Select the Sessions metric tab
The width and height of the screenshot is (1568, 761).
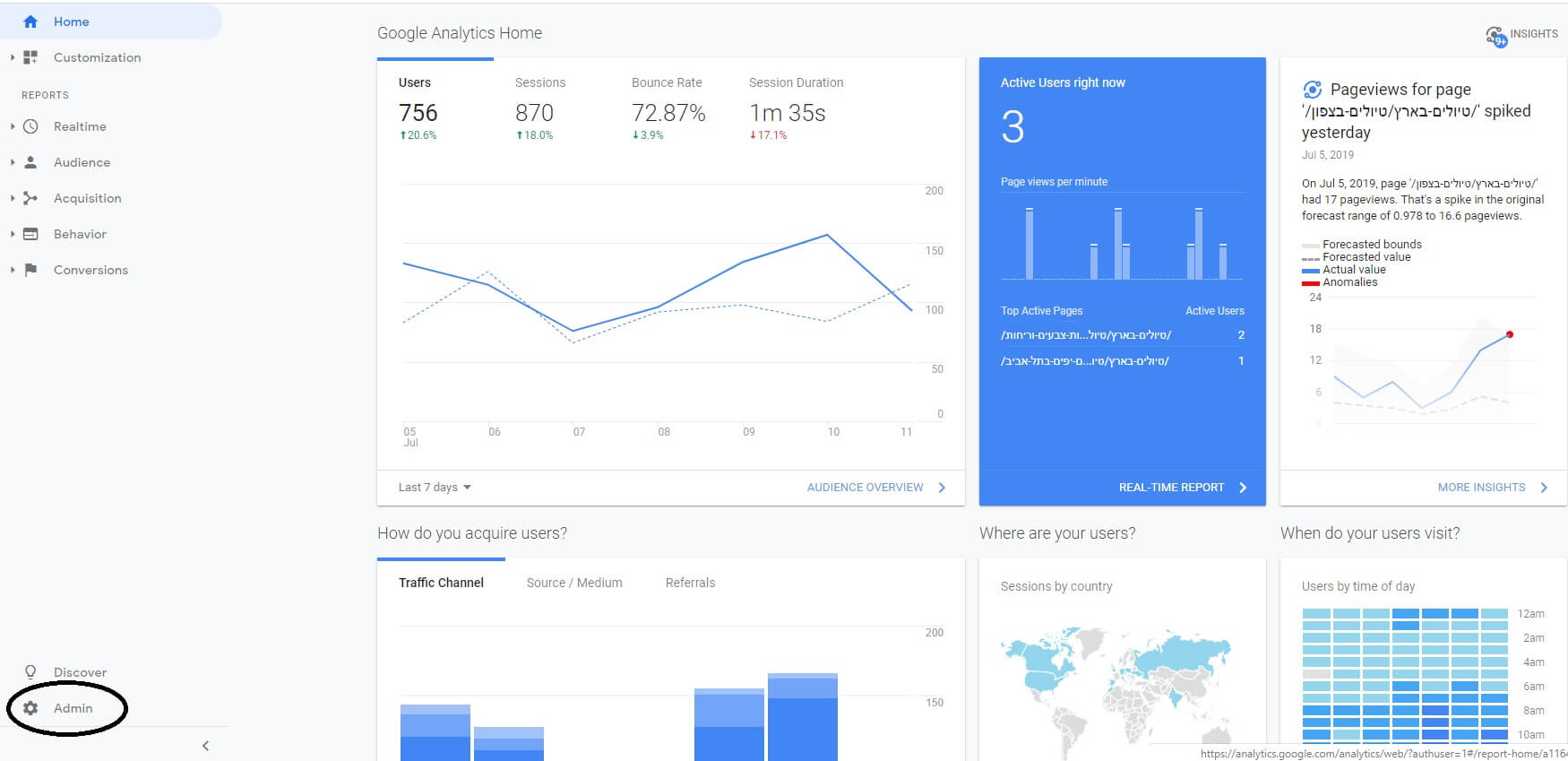[x=552, y=106]
